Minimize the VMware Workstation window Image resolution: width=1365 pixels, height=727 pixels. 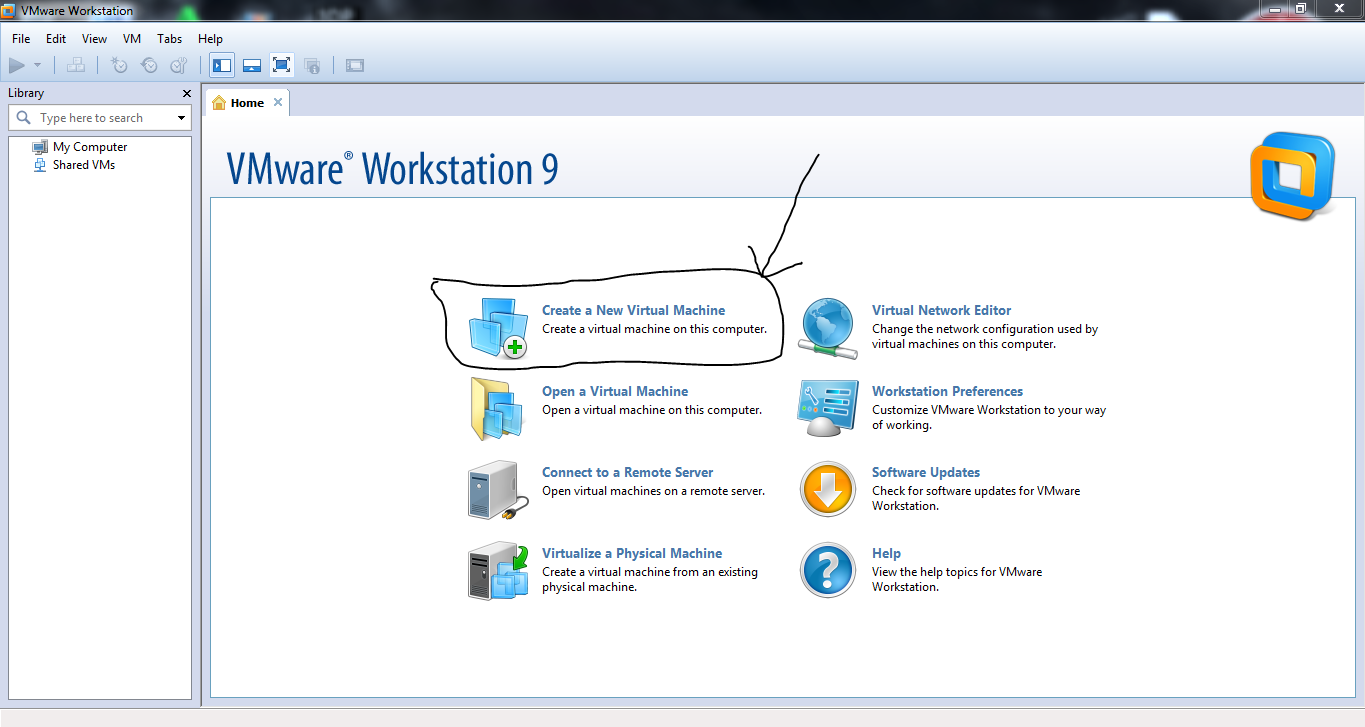pyautogui.click(x=1273, y=8)
